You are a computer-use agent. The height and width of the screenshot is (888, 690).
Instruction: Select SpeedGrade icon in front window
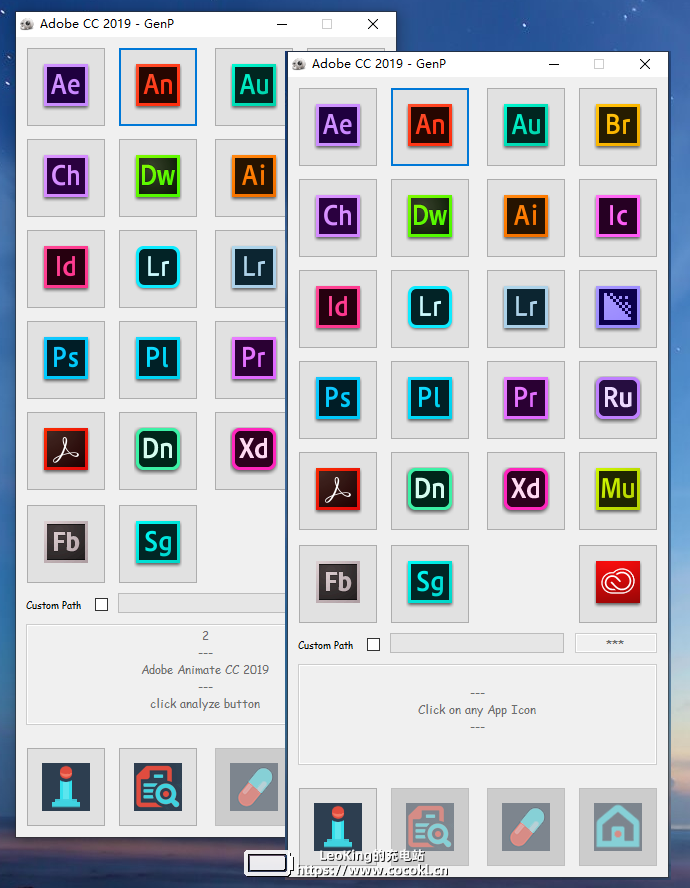pos(429,584)
